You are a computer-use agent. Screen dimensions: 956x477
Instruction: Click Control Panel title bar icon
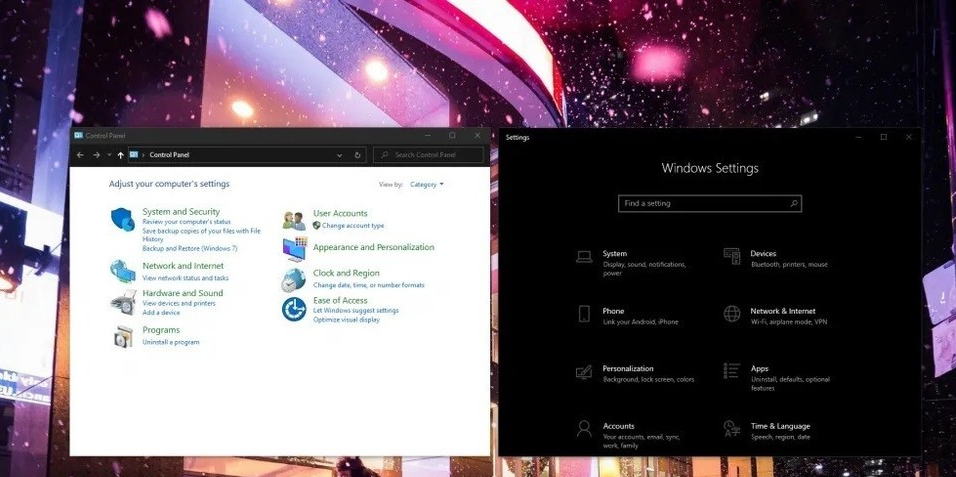tap(78, 135)
